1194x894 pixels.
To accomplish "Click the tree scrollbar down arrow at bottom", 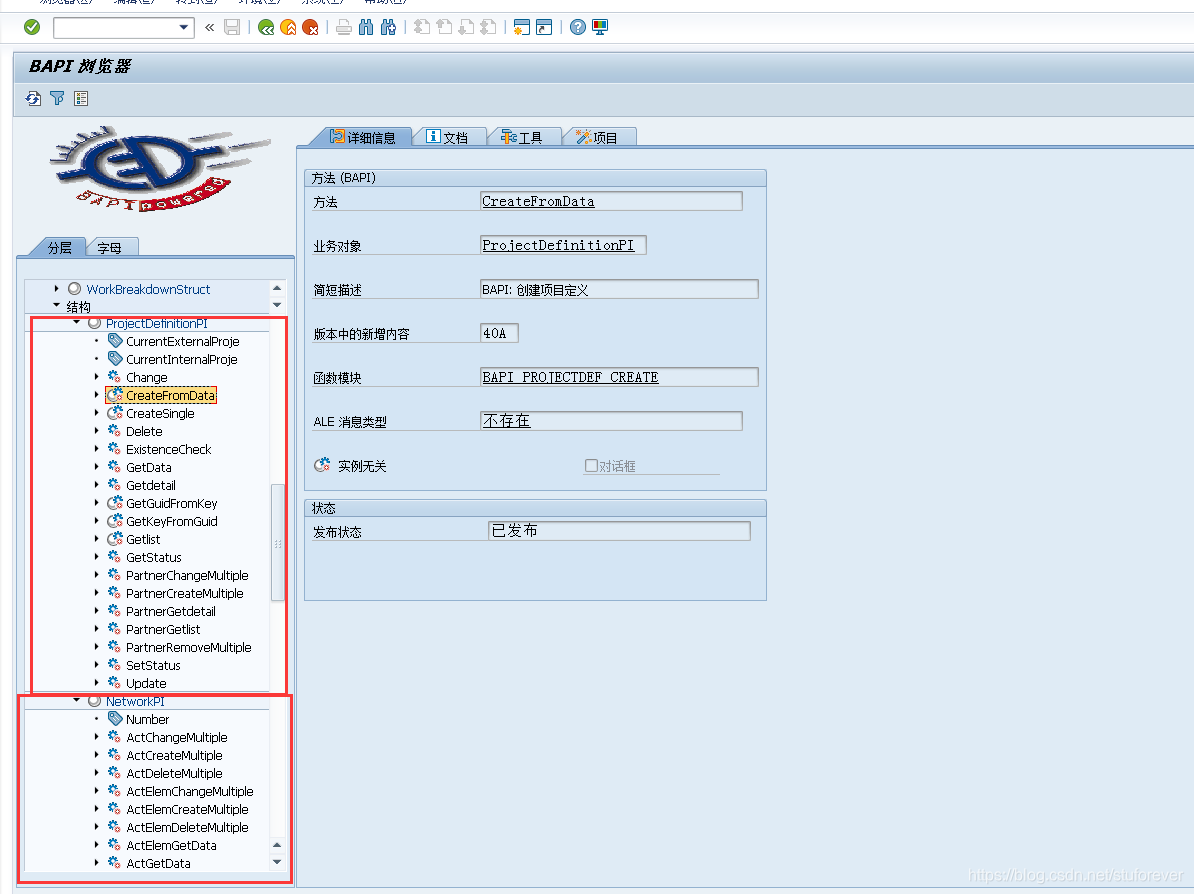I will click(x=277, y=862).
